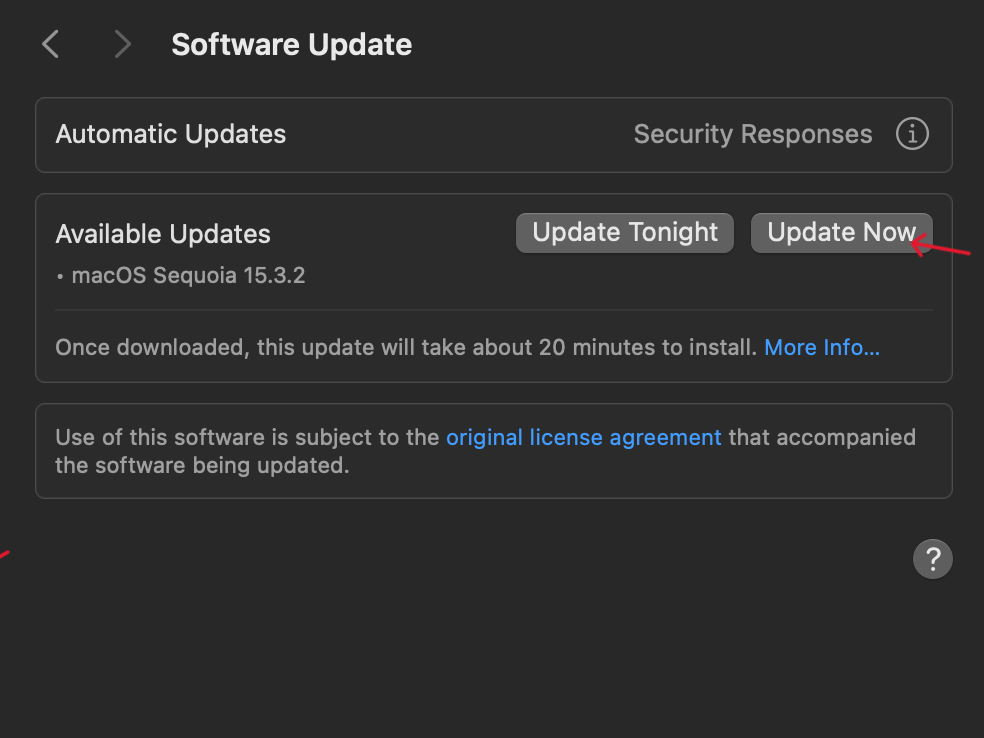Click the Security Responses status text
The width and height of the screenshot is (984, 738).
pos(753,134)
